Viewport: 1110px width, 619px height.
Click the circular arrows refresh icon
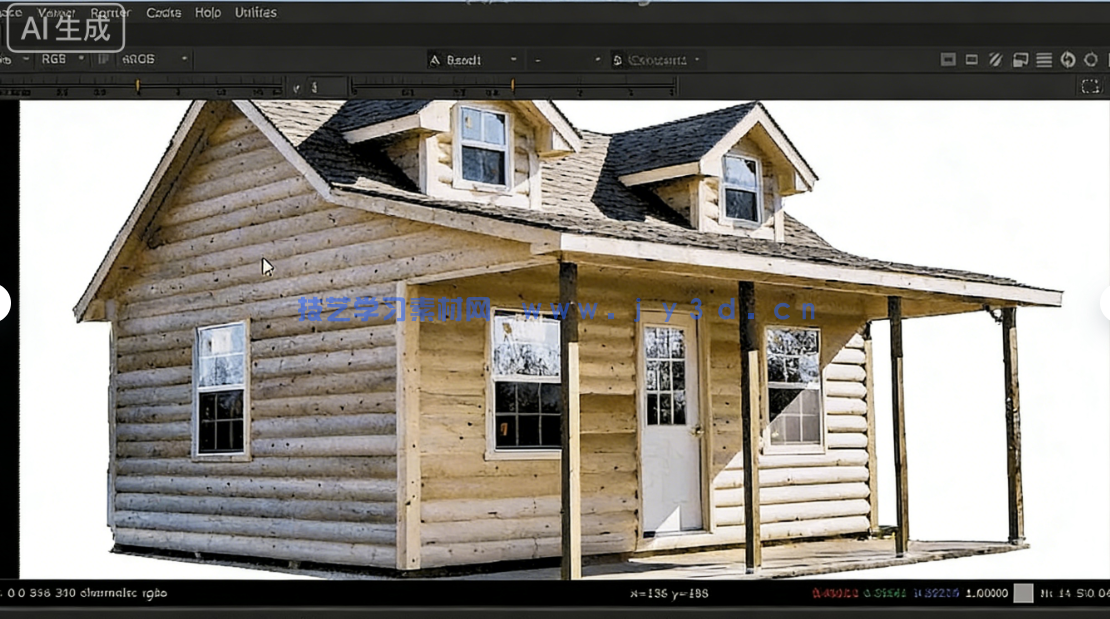[1068, 60]
